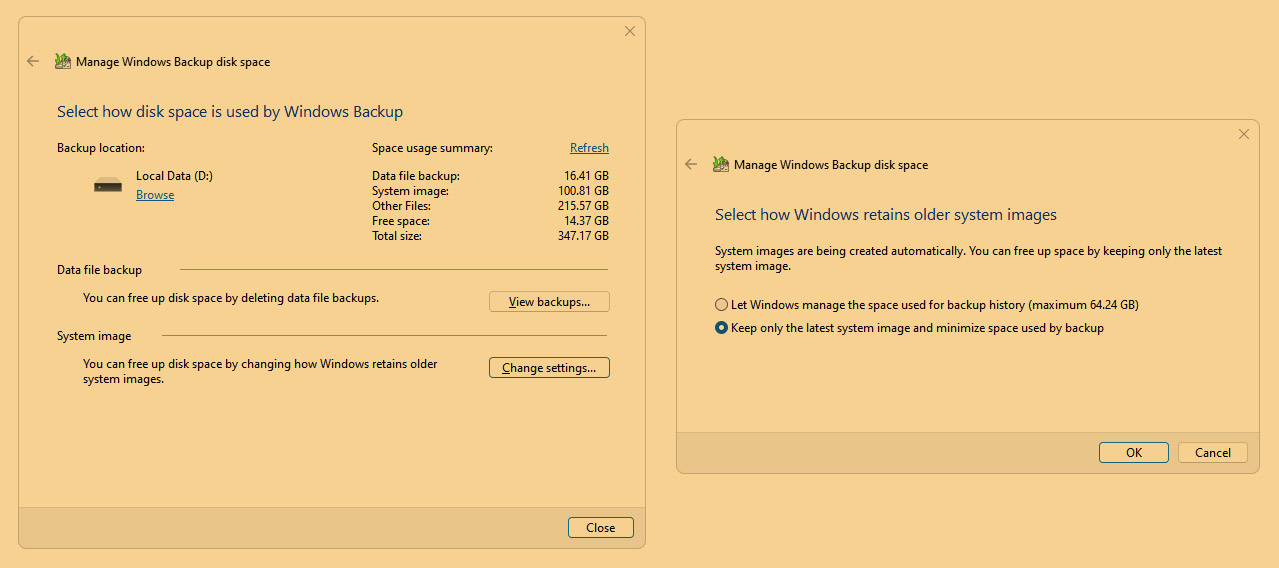
Task: Click the Local Data (D:) label
Action: (x=174, y=176)
